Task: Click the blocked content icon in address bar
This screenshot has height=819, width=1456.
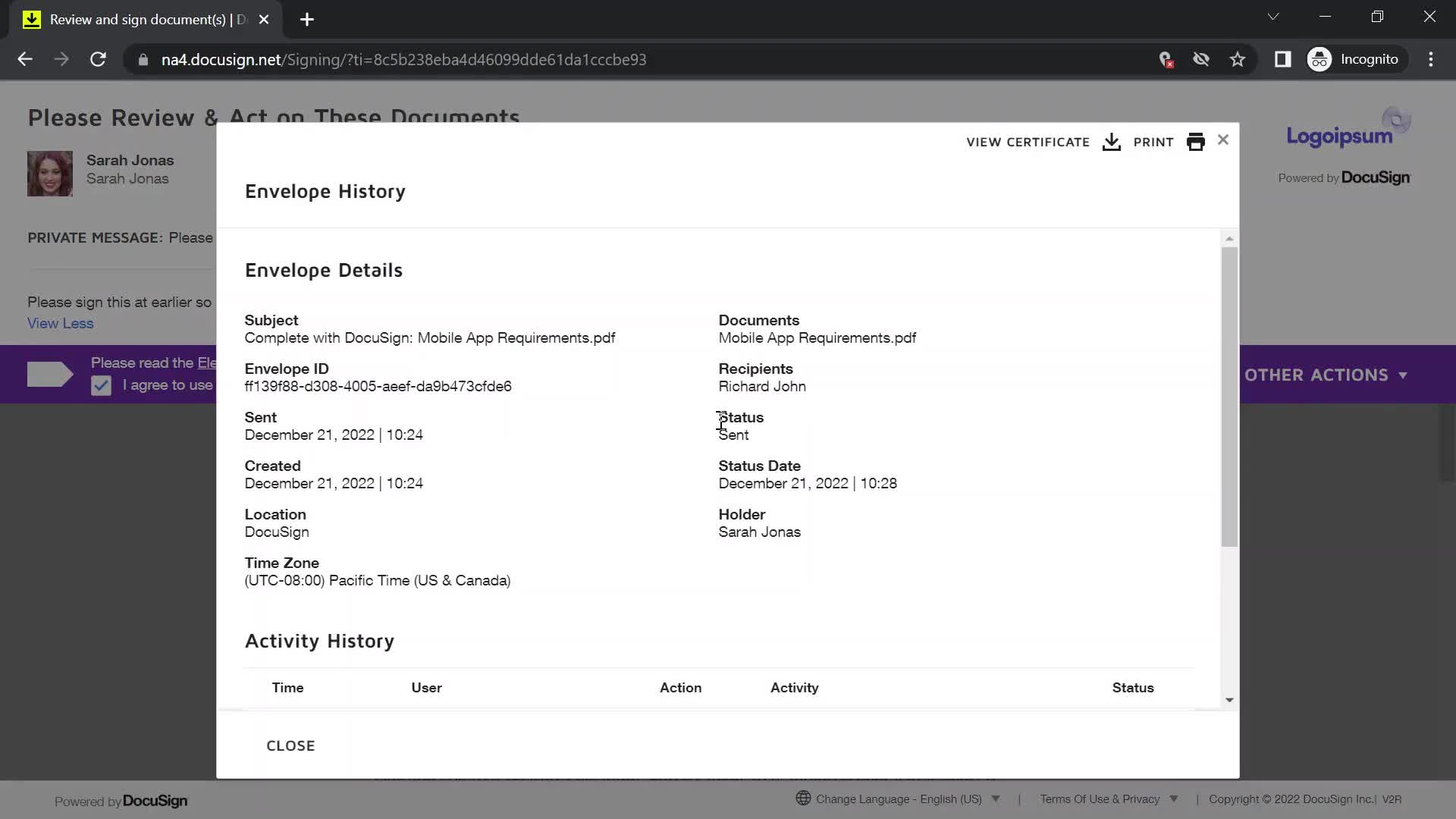Action: (1166, 59)
